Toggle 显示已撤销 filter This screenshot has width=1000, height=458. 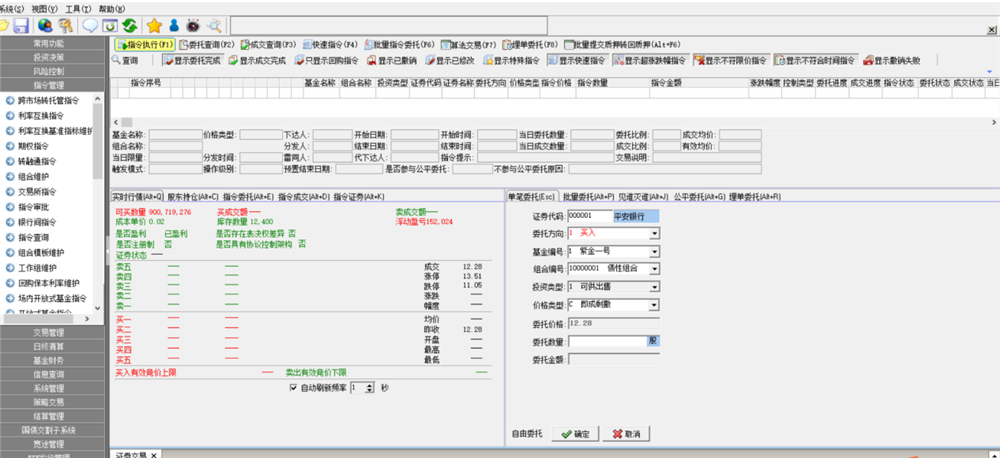point(392,61)
